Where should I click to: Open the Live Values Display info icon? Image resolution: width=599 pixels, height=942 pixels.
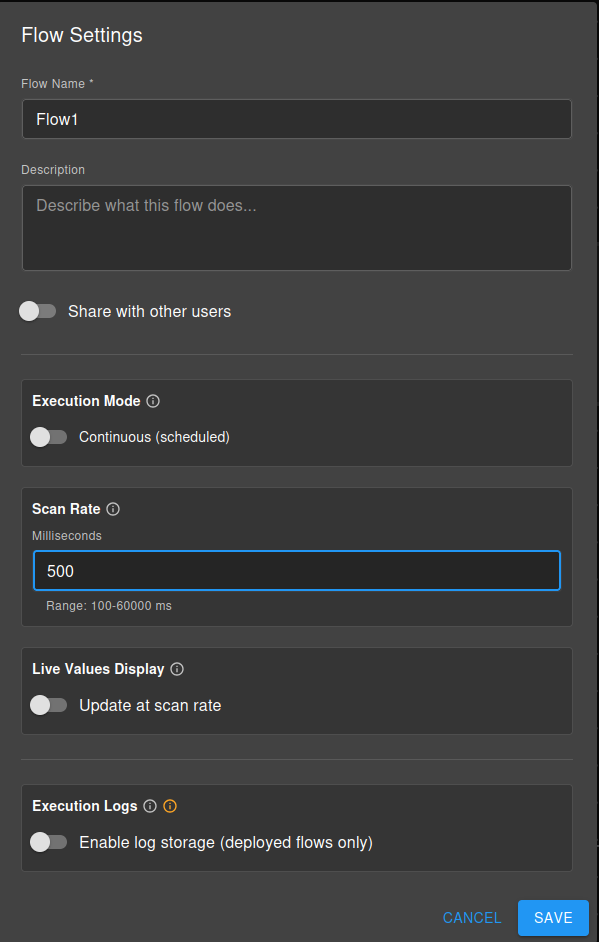[x=177, y=669]
